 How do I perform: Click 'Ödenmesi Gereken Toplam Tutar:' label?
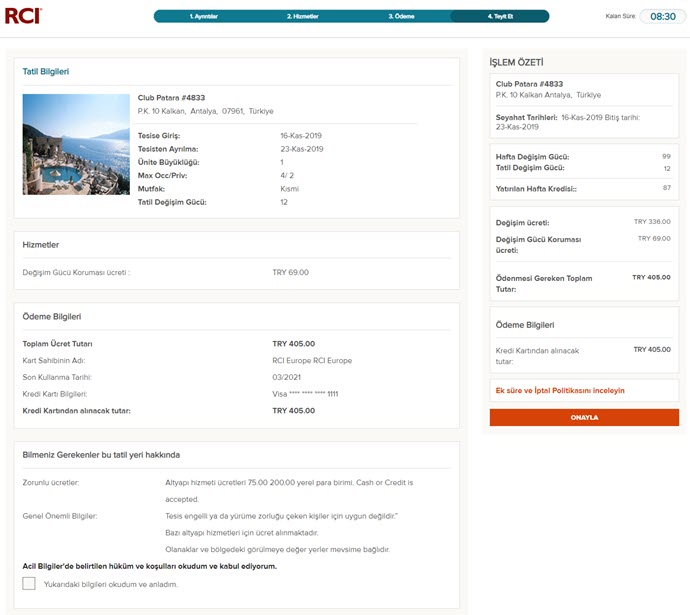(544, 284)
